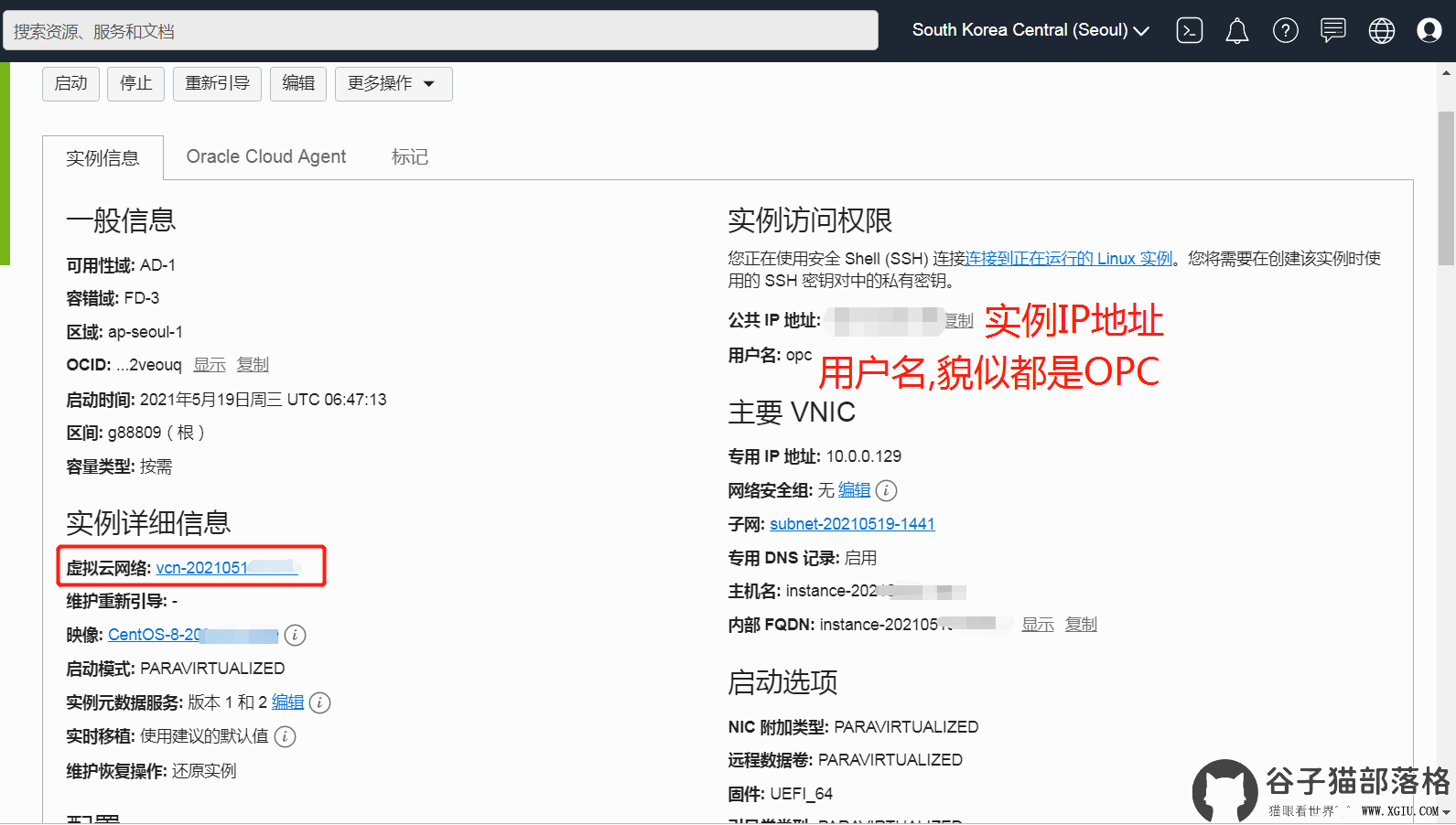Expand the South Korea Central region selector

(x=1030, y=30)
